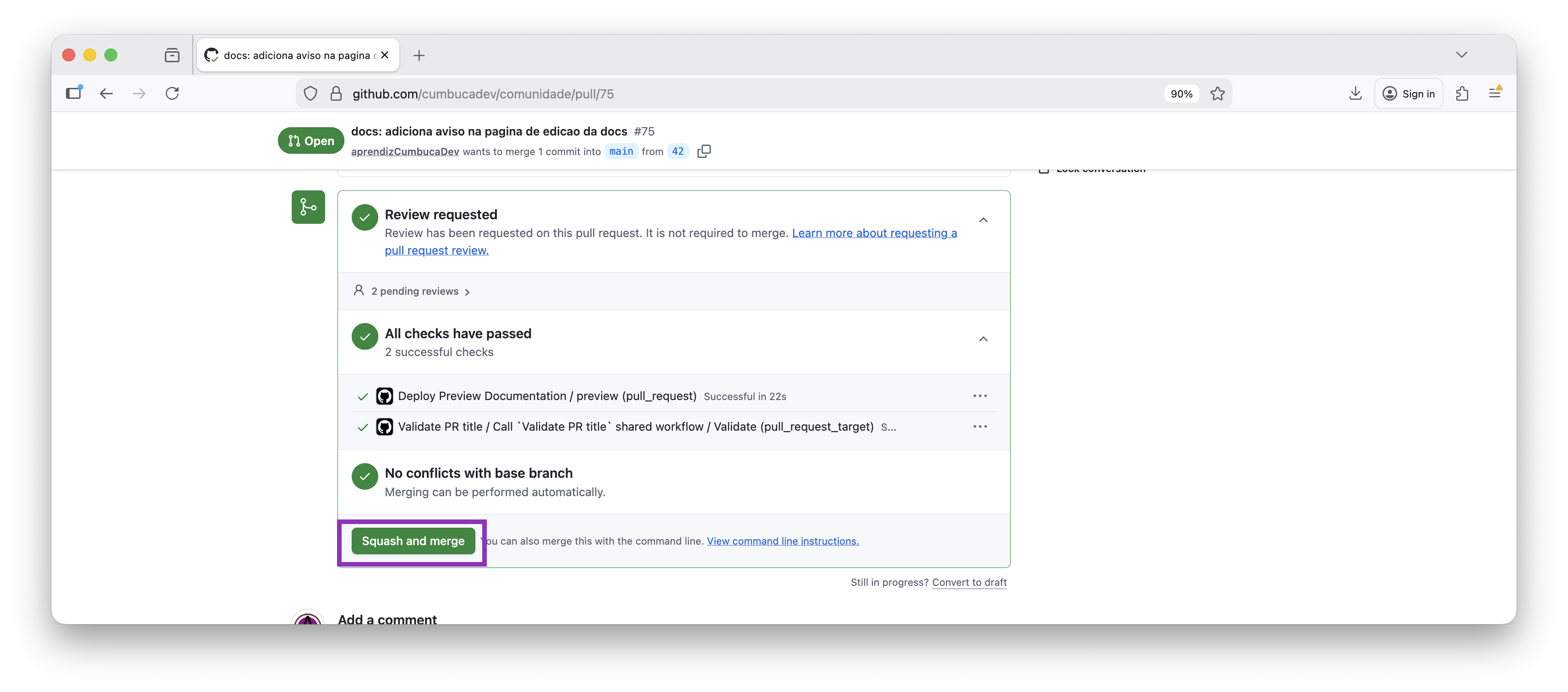Open the Firefox application menu

pyautogui.click(x=1495, y=93)
